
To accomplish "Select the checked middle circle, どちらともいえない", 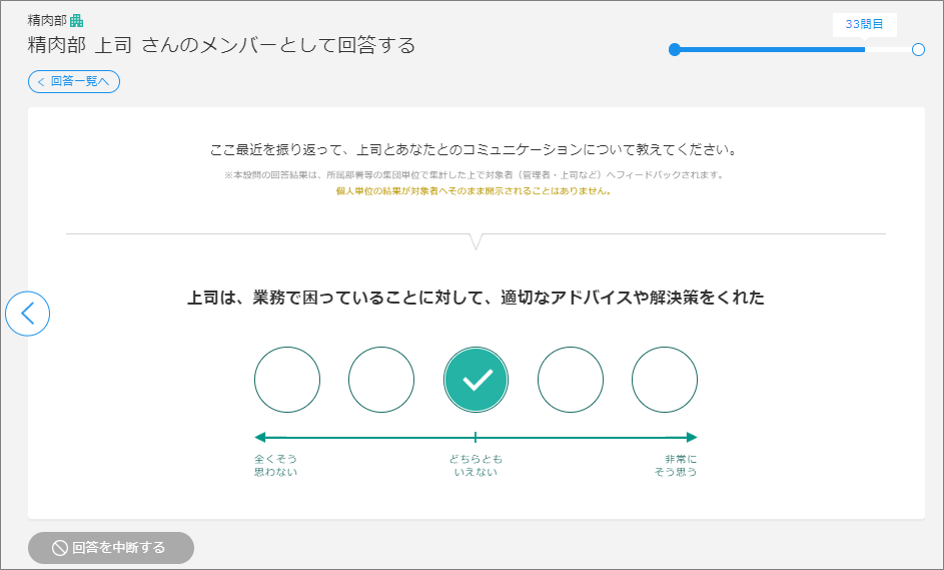I will click(x=476, y=380).
